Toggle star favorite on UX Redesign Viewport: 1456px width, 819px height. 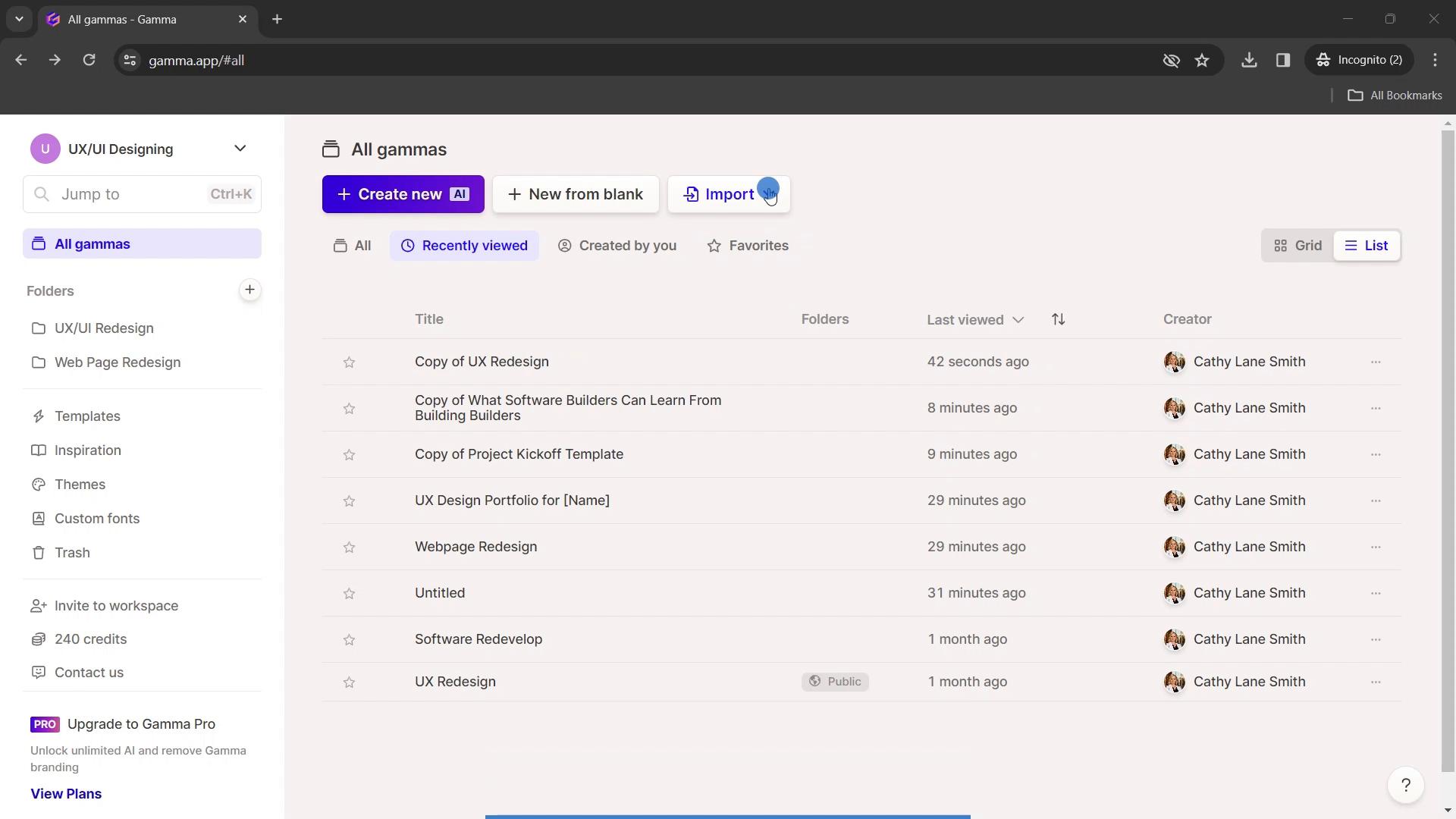pyautogui.click(x=349, y=681)
